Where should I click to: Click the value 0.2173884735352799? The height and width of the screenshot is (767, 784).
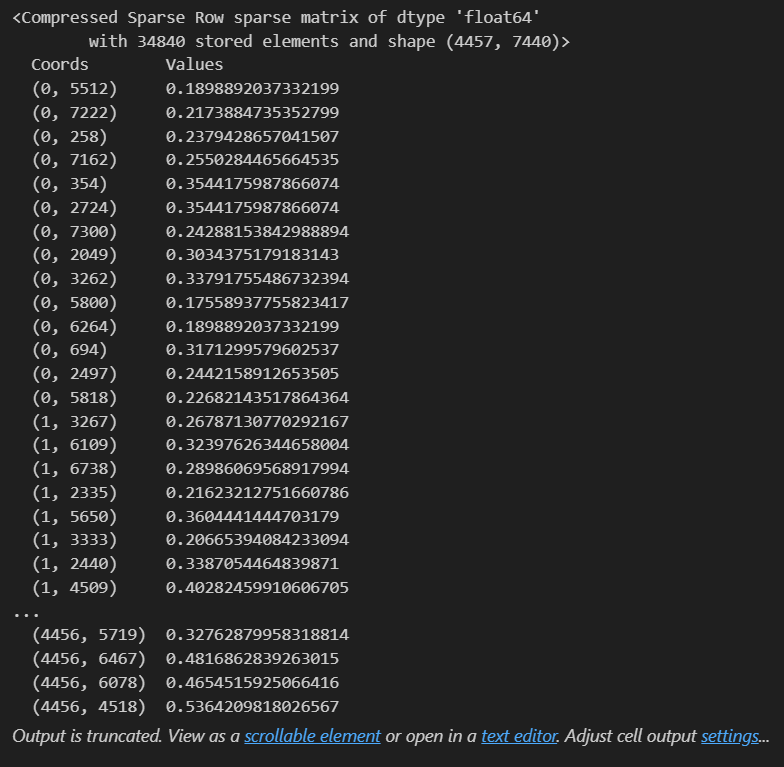point(252,112)
